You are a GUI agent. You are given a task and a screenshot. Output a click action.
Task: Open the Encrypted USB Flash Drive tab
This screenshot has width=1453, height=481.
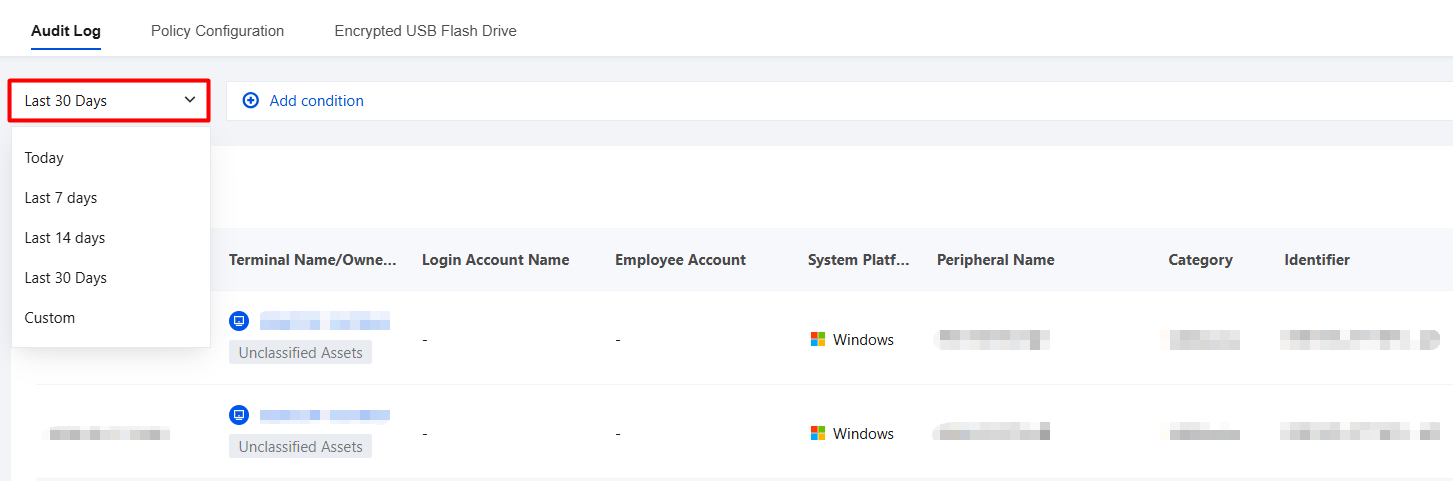425,31
